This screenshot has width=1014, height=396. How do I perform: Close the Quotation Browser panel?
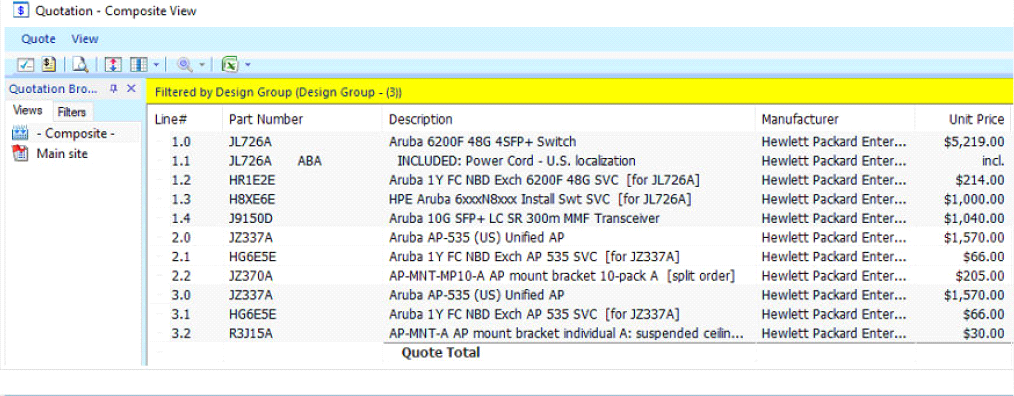[131, 89]
